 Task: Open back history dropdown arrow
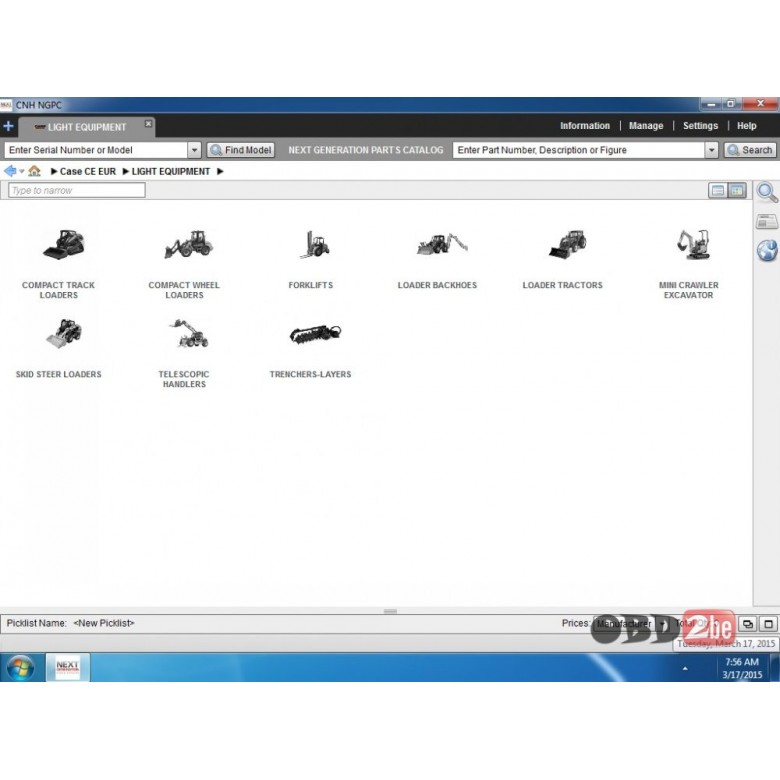22,171
